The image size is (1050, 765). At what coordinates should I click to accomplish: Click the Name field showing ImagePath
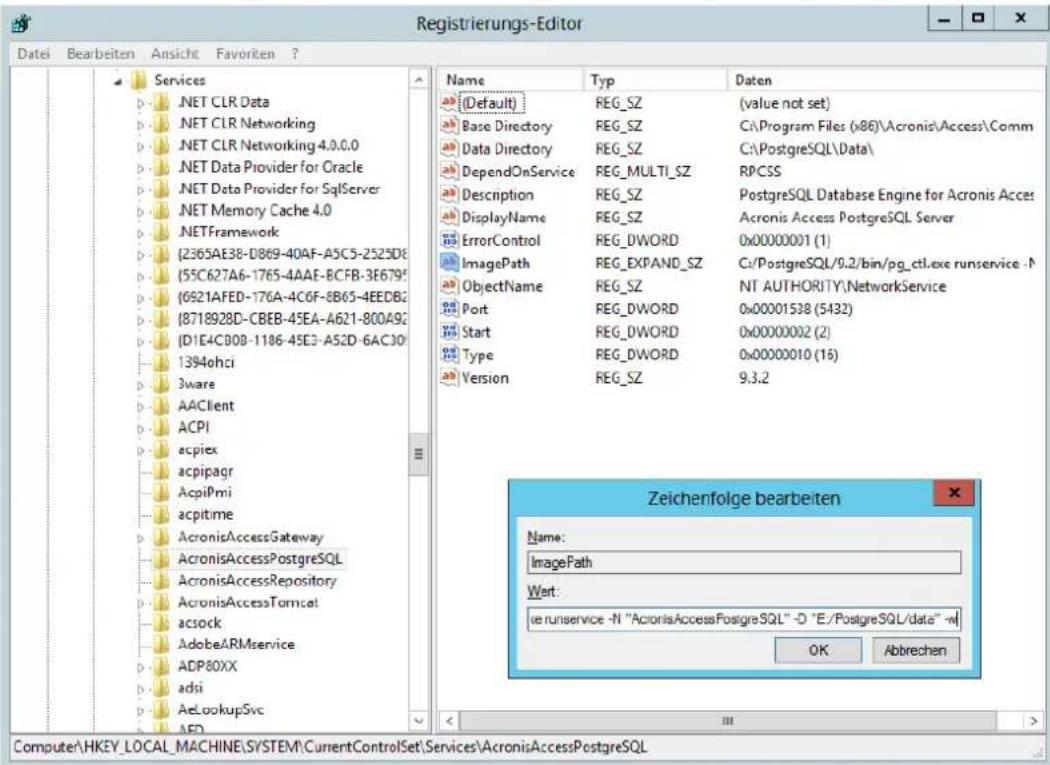click(744, 562)
